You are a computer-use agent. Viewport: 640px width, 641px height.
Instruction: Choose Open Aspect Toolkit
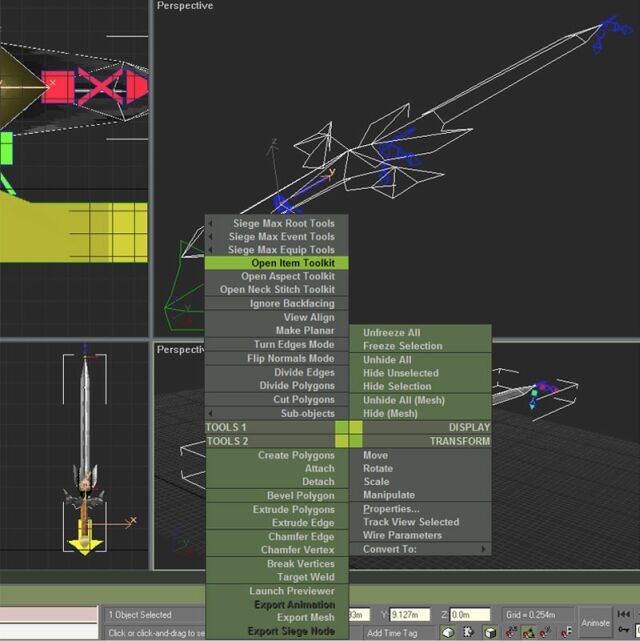click(x=277, y=276)
